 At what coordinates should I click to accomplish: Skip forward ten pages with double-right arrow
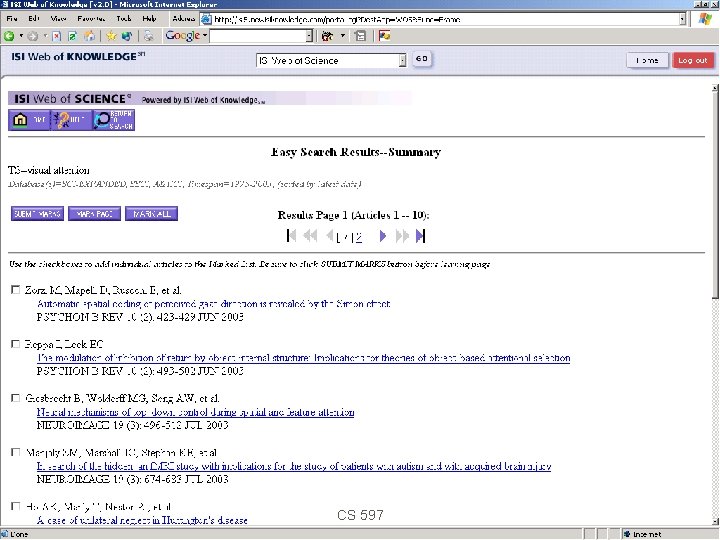pyautogui.click(x=402, y=236)
